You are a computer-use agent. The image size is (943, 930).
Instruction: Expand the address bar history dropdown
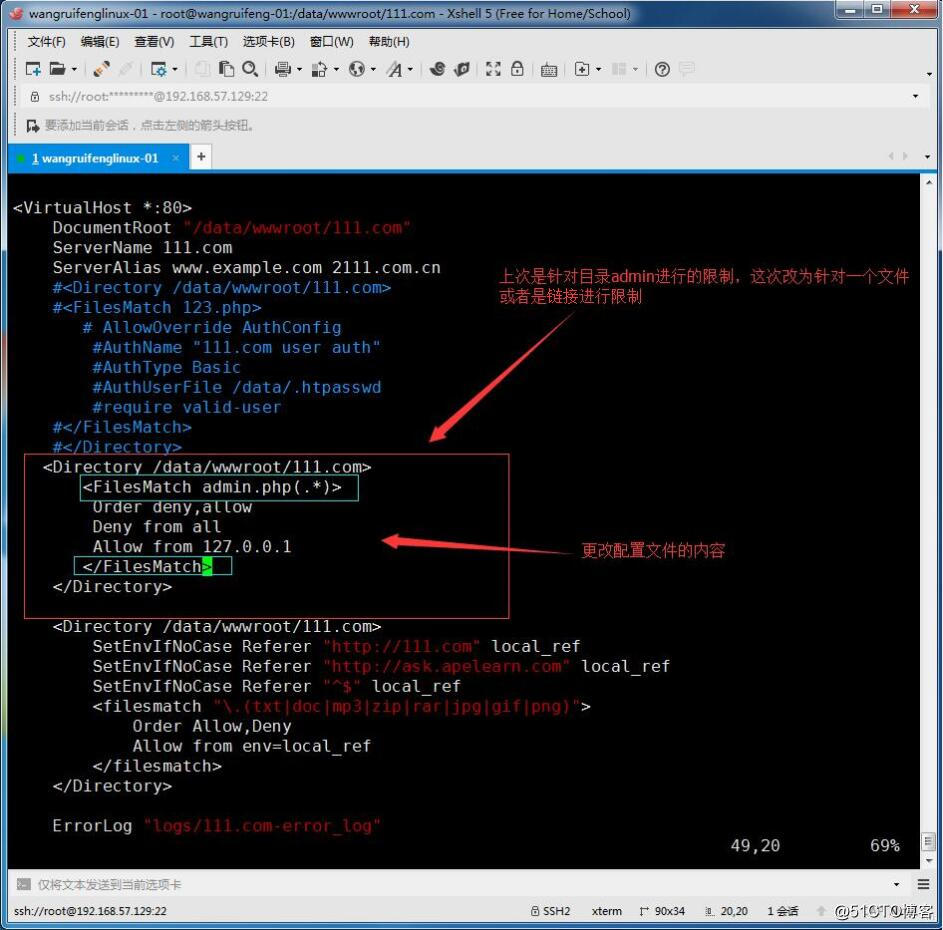(x=916, y=96)
